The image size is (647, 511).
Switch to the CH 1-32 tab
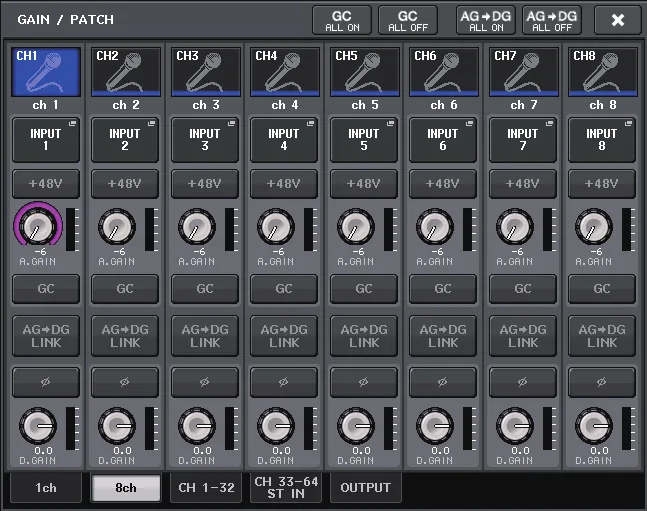(206, 488)
